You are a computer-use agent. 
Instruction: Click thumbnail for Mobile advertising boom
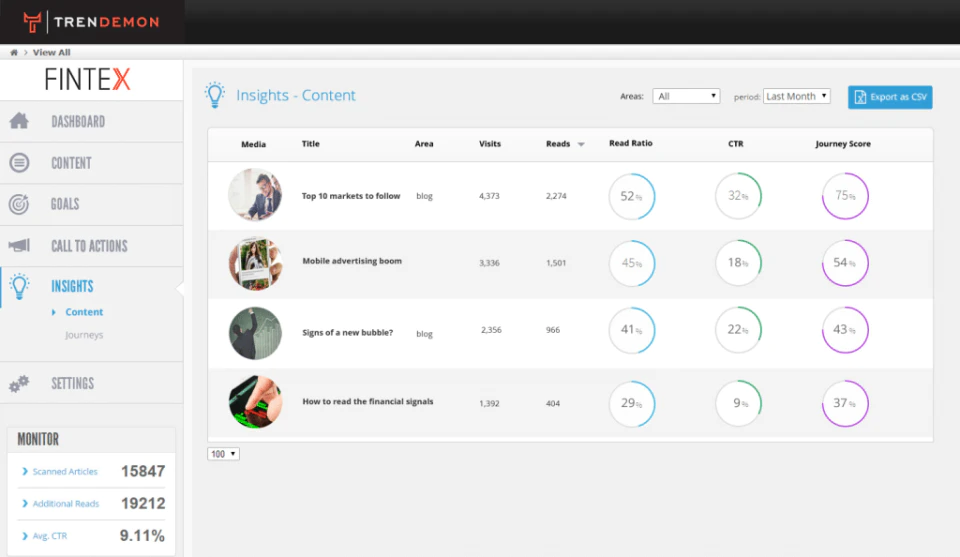coord(255,263)
